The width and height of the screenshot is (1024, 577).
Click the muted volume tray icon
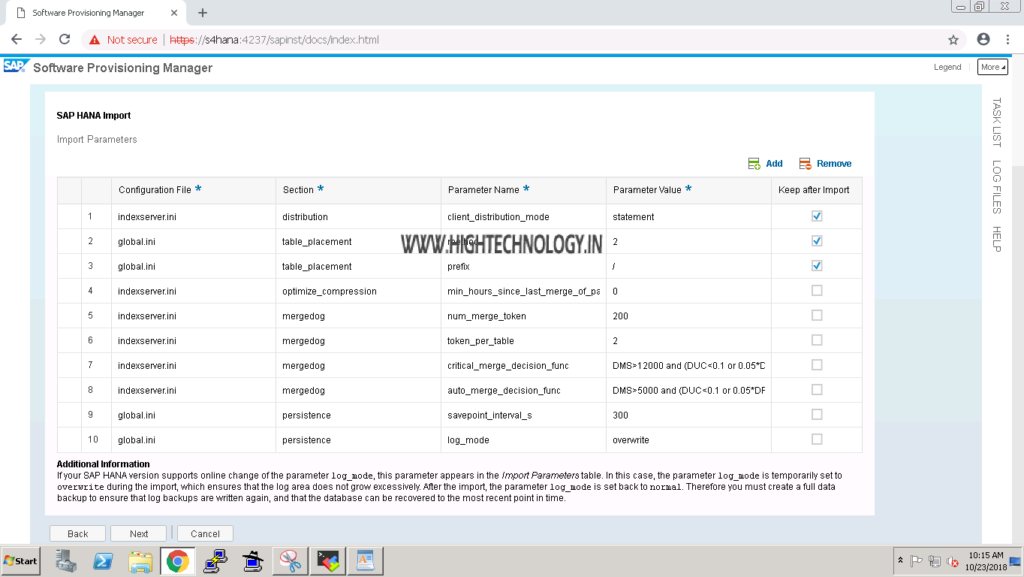tap(953, 561)
